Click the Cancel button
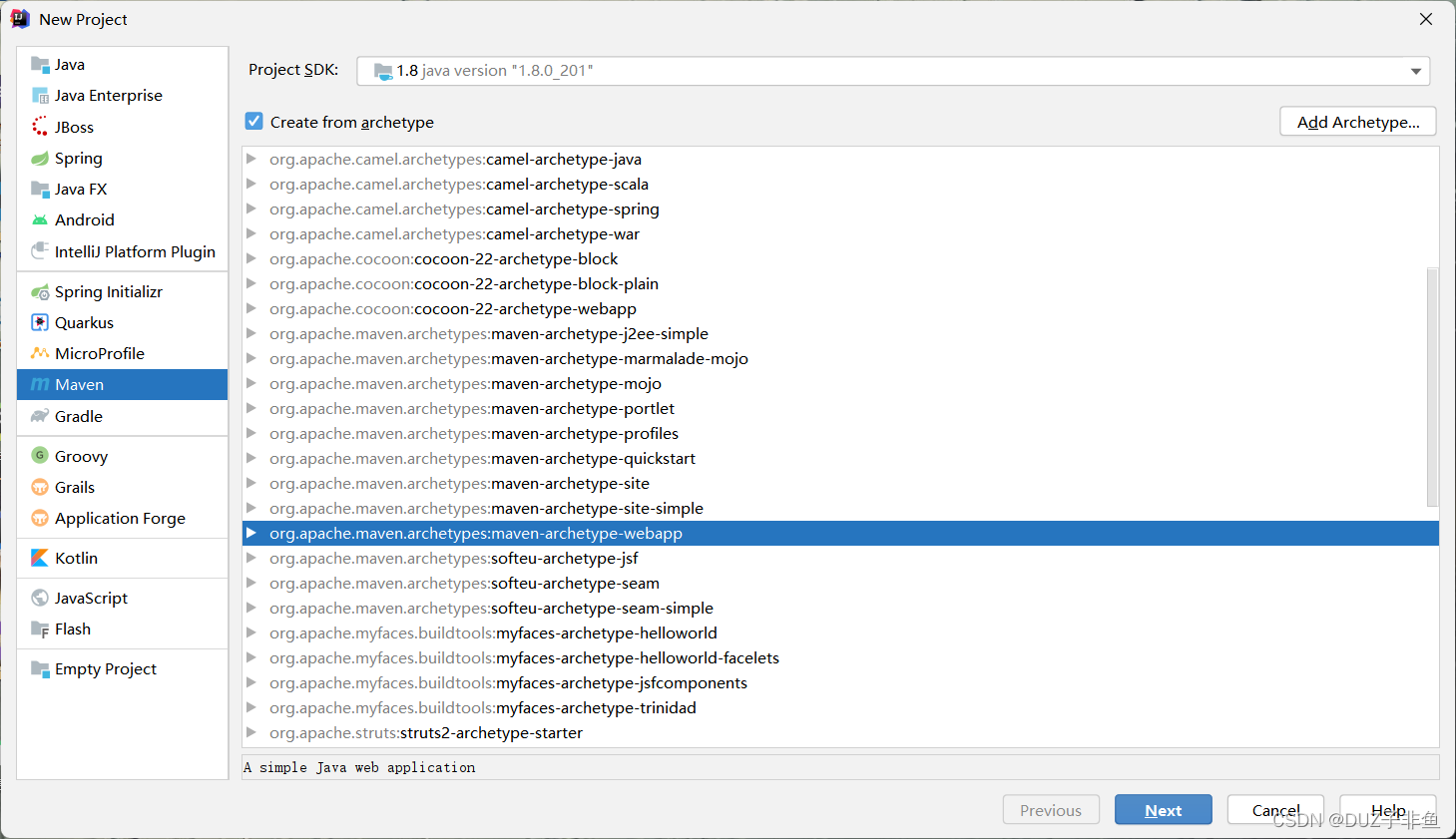This screenshot has width=1456, height=839. [1275, 810]
